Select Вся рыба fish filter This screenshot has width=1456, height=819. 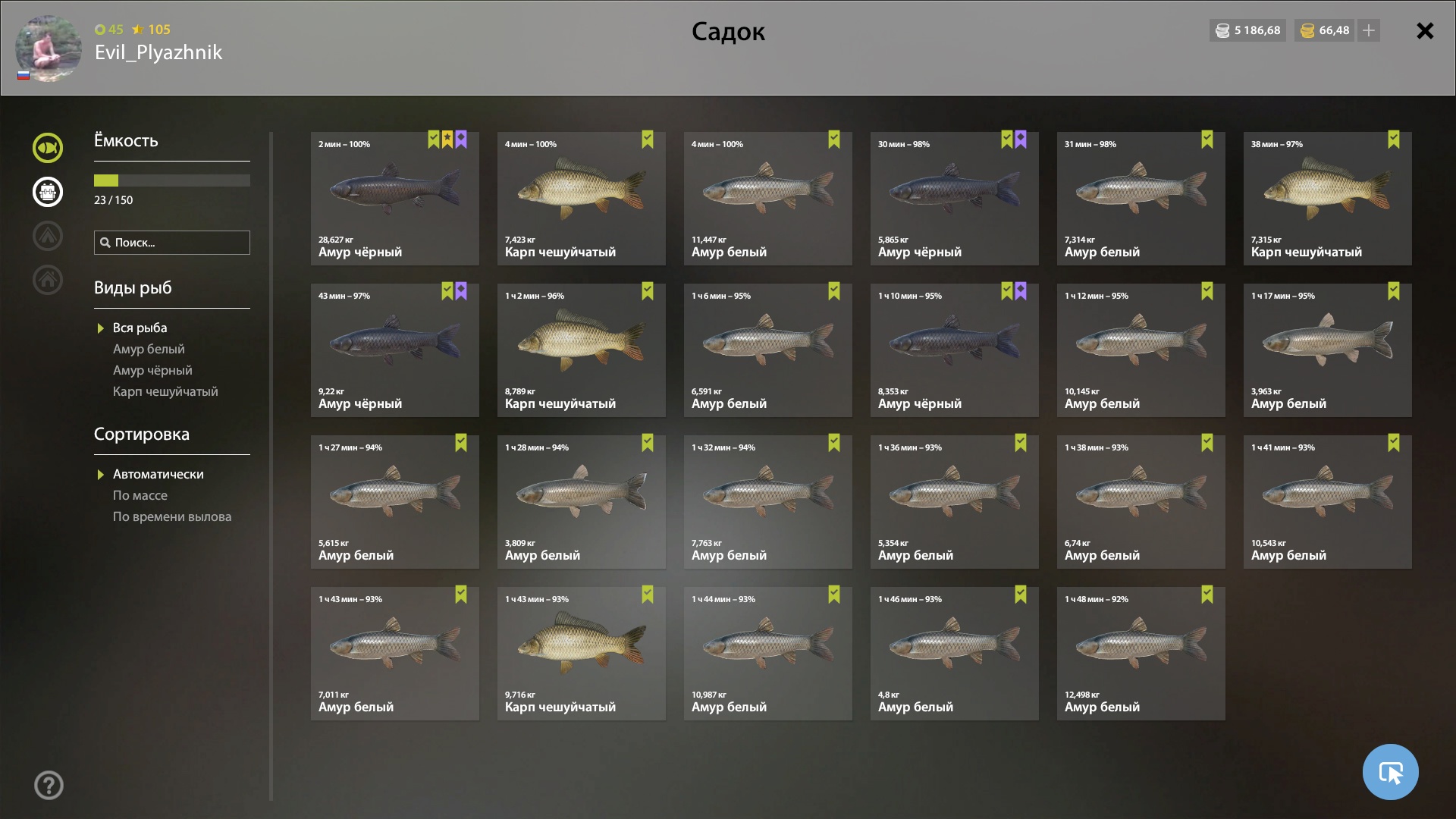point(140,328)
